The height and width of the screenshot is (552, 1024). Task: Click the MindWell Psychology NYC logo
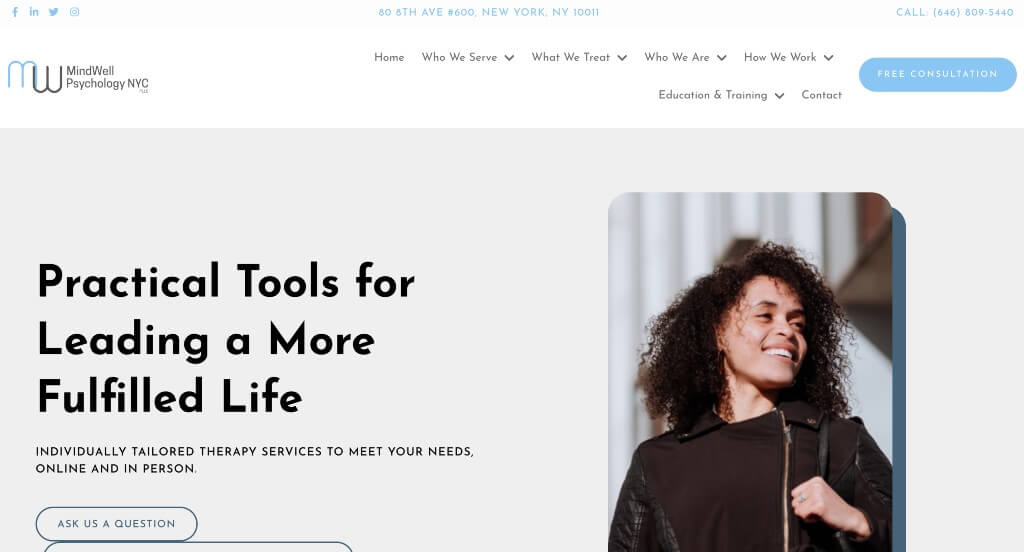tap(78, 77)
